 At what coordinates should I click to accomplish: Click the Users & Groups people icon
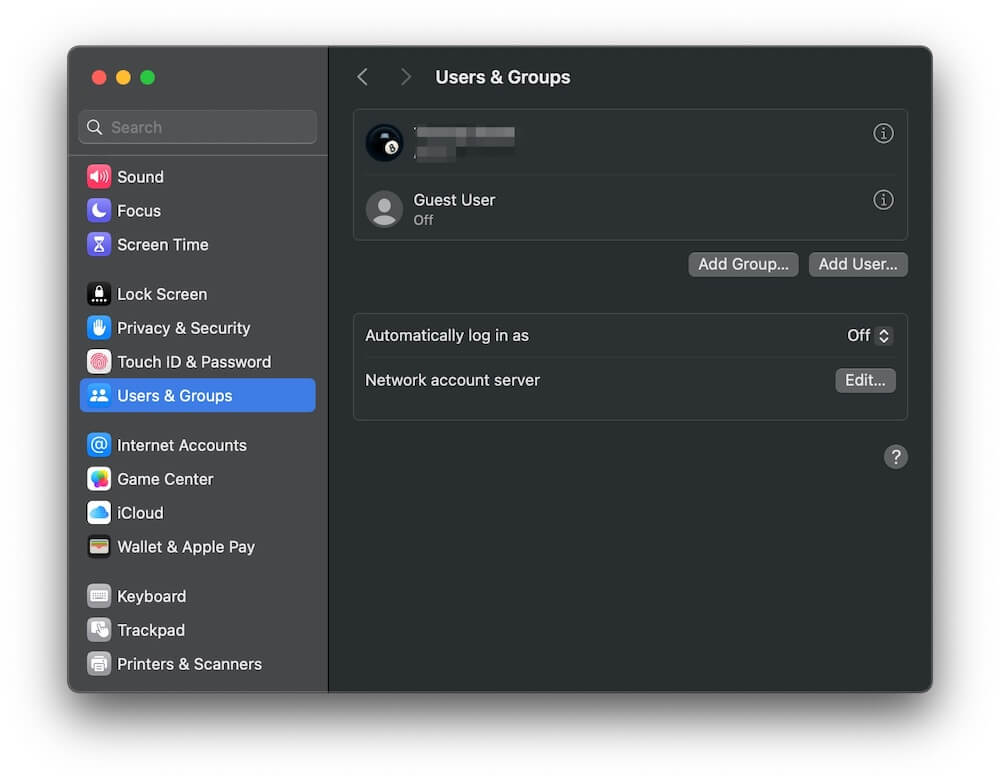pos(99,395)
